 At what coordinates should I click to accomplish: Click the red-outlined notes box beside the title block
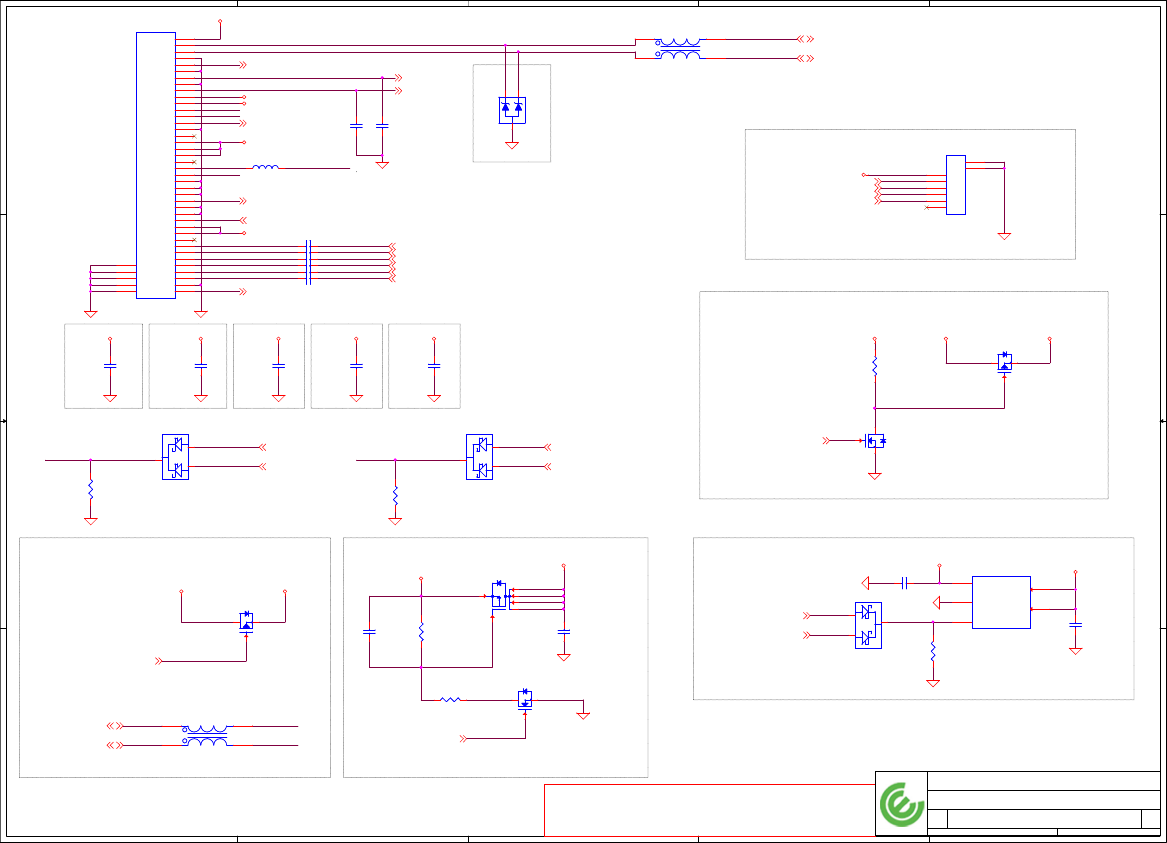click(x=709, y=810)
